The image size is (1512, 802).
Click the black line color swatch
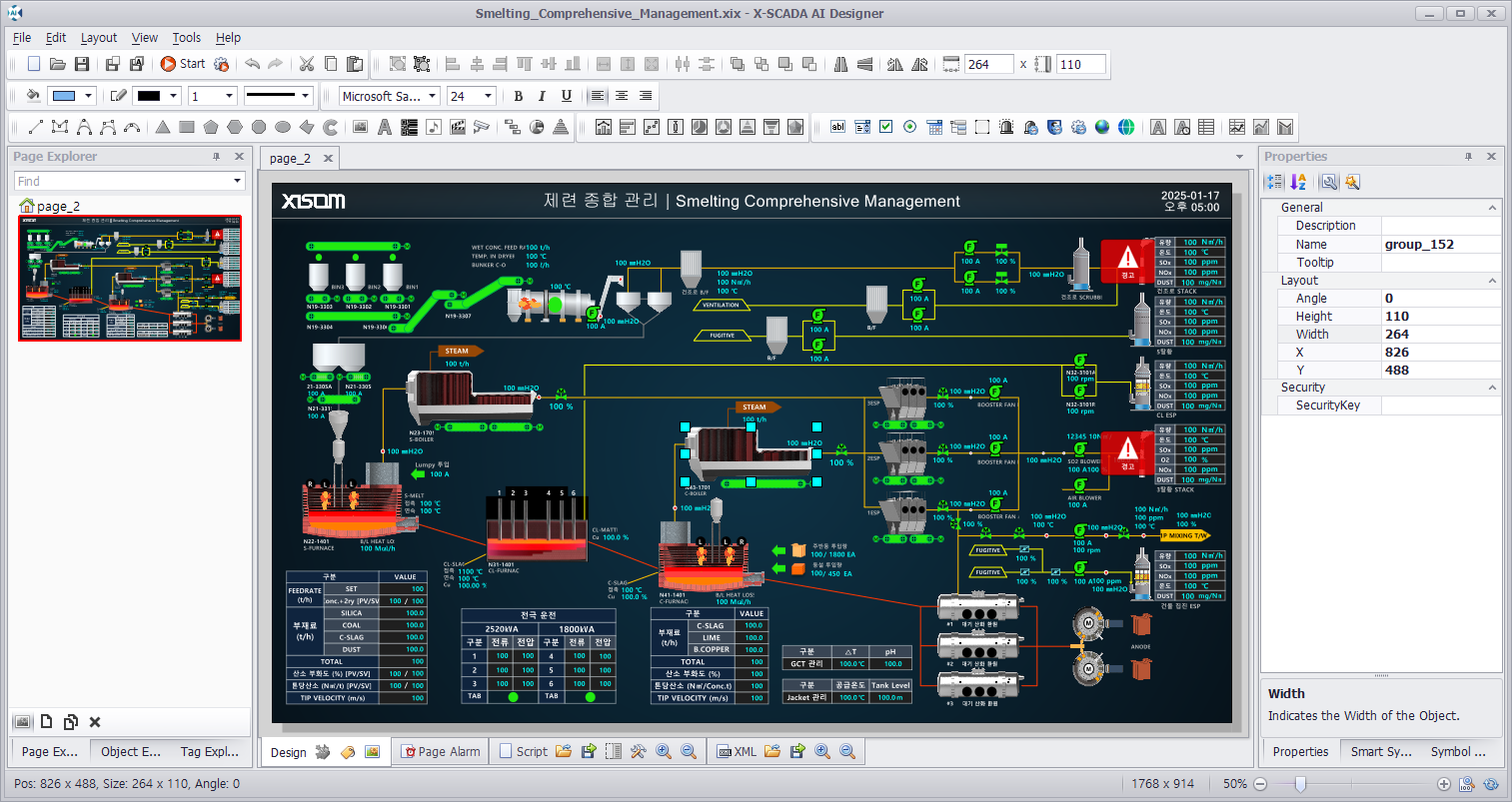coord(149,96)
